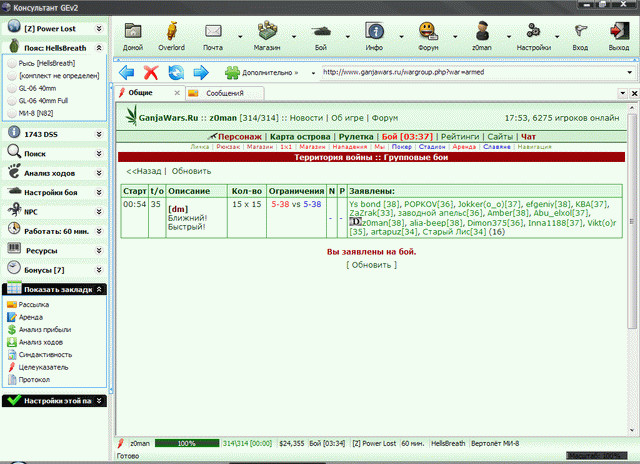Collapse the Показать закладки panel
Viewport: 640px width, 464px height.
(99, 289)
